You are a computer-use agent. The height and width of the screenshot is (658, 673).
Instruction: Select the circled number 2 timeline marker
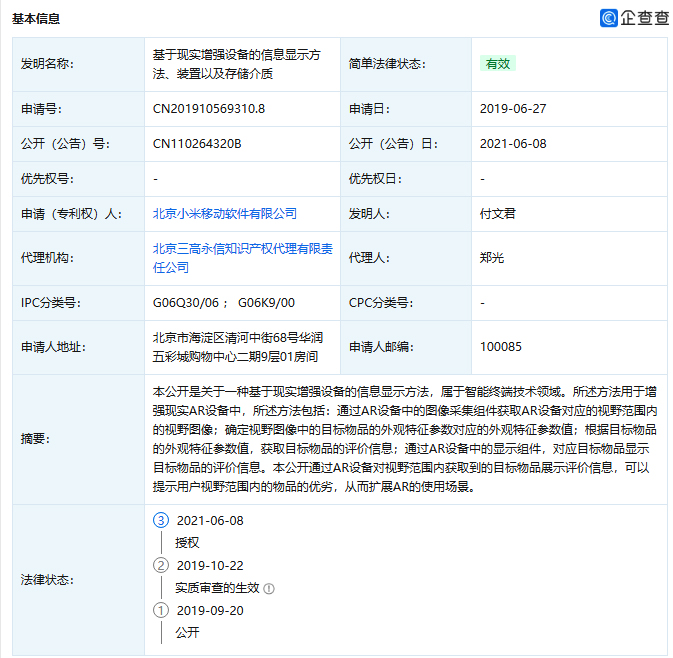tap(160, 565)
